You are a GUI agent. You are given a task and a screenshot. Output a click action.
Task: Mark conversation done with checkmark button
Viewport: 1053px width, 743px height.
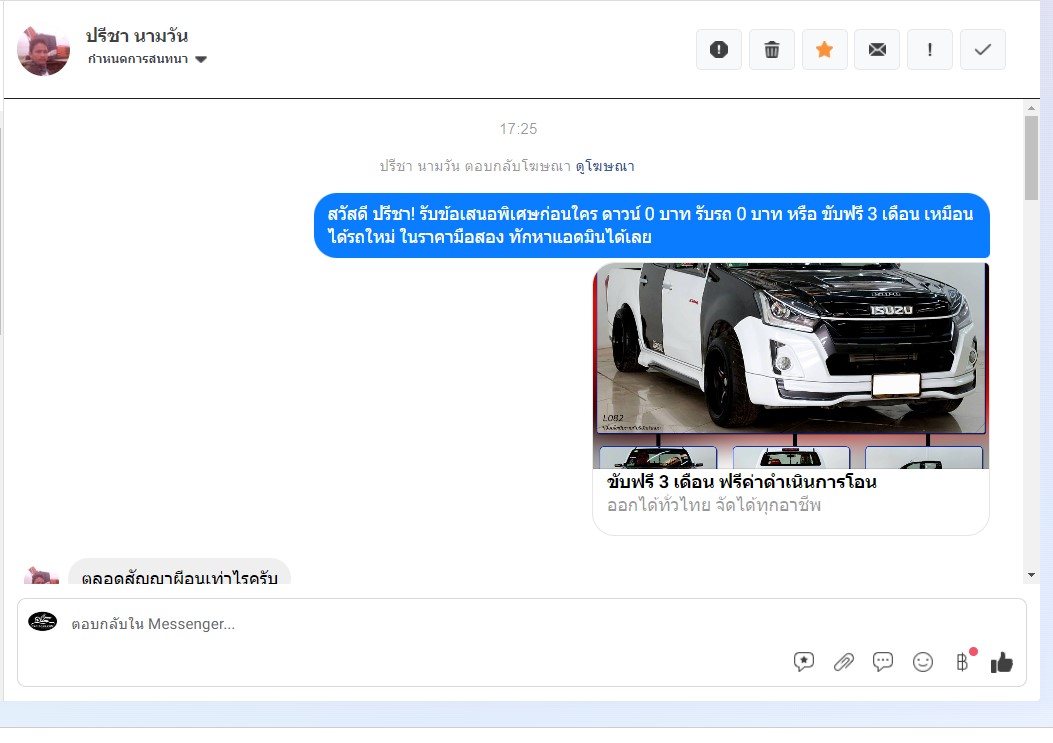click(x=983, y=50)
